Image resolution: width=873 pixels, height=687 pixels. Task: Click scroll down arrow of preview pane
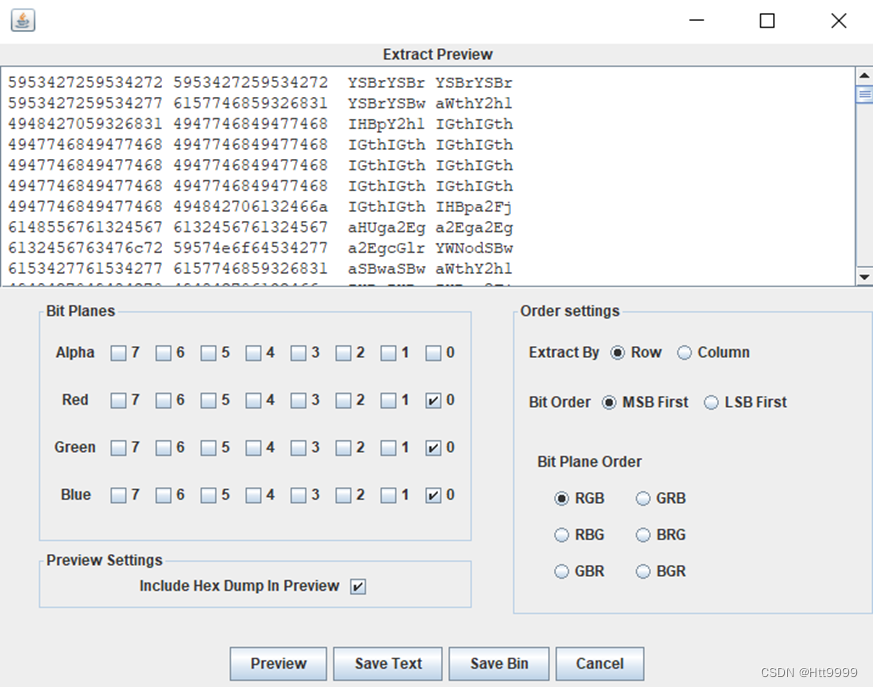(x=864, y=276)
